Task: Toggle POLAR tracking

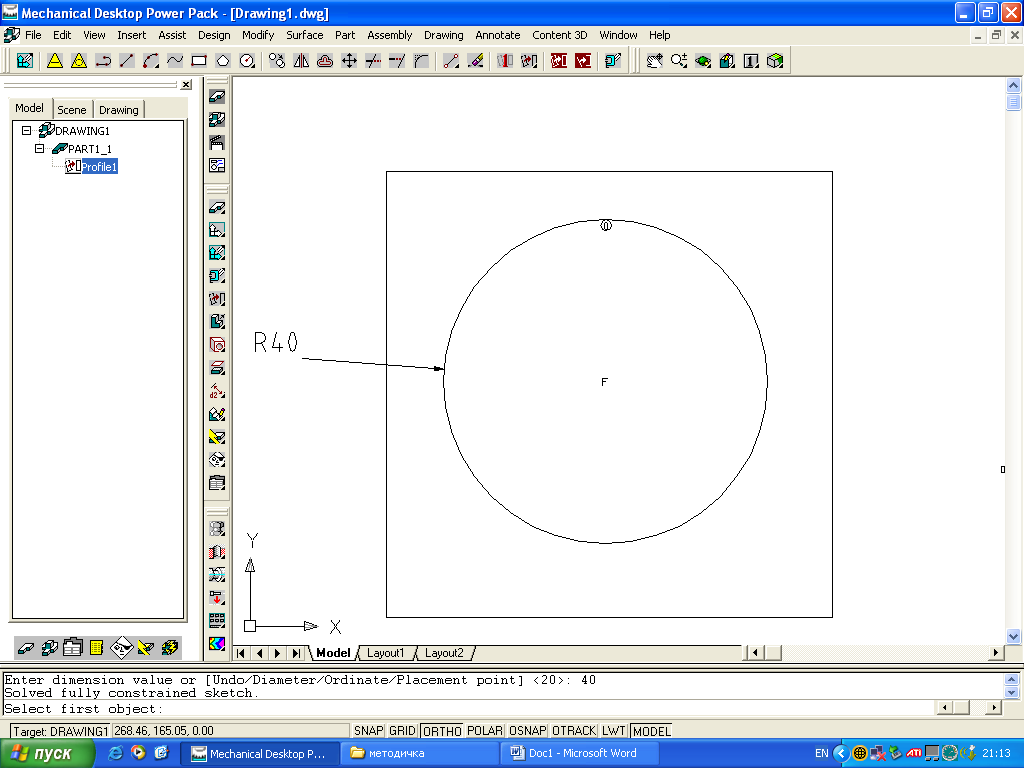Action: point(485,731)
